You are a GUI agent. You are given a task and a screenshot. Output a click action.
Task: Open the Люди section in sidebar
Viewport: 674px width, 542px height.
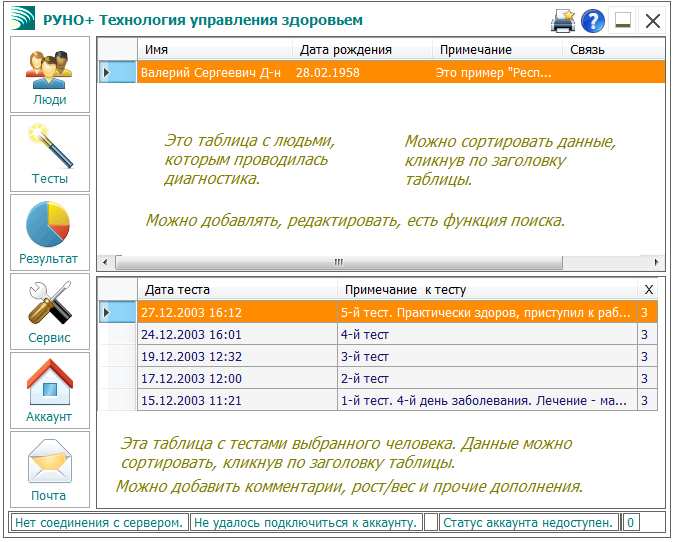click(50, 75)
